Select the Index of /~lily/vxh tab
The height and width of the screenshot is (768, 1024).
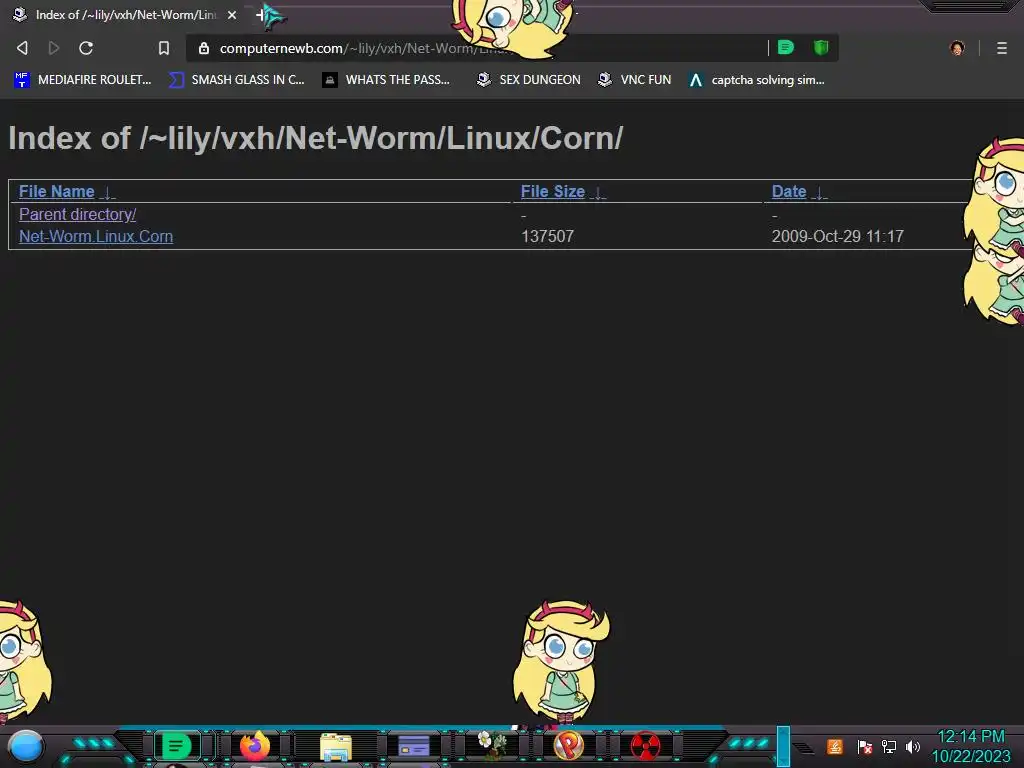[x=124, y=14]
